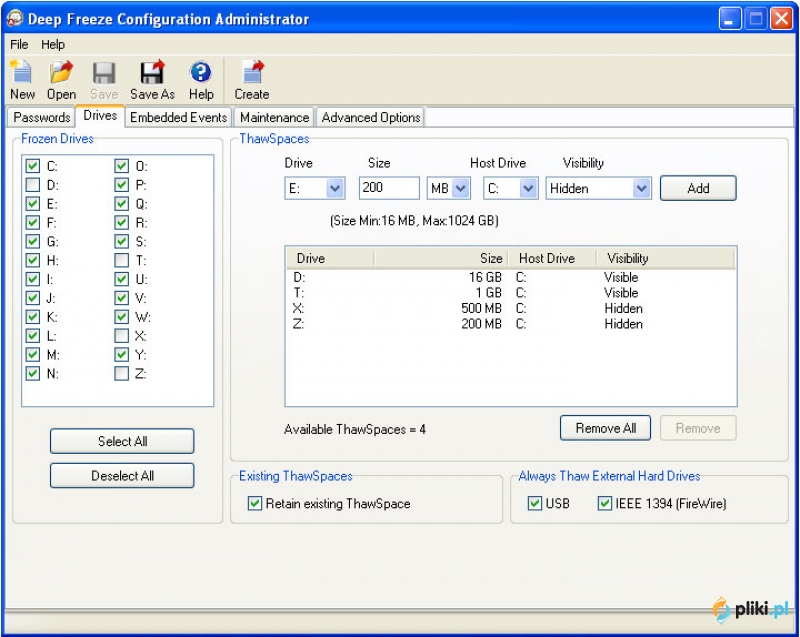Check frozen drive D: checkbox
The width and height of the screenshot is (800, 637).
pos(33,185)
